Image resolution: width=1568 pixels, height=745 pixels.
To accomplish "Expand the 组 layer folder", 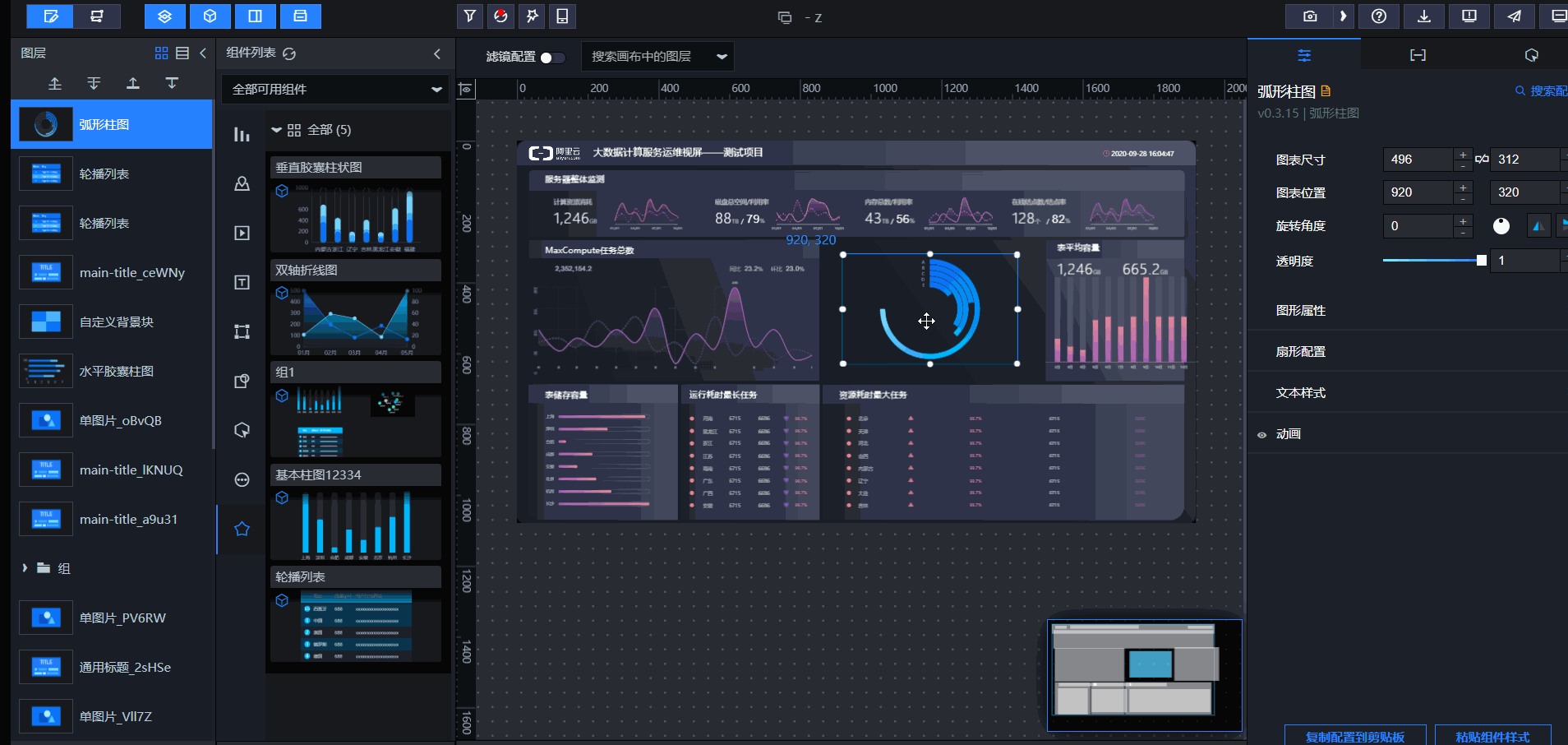I will coord(25,568).
